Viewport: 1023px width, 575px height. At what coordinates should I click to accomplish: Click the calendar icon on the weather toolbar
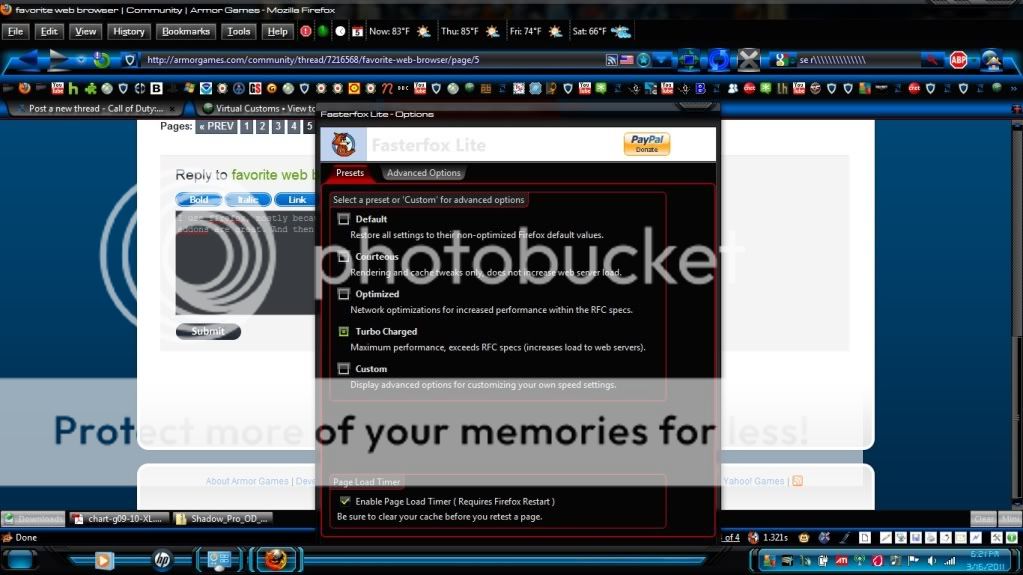coord(358,31)
